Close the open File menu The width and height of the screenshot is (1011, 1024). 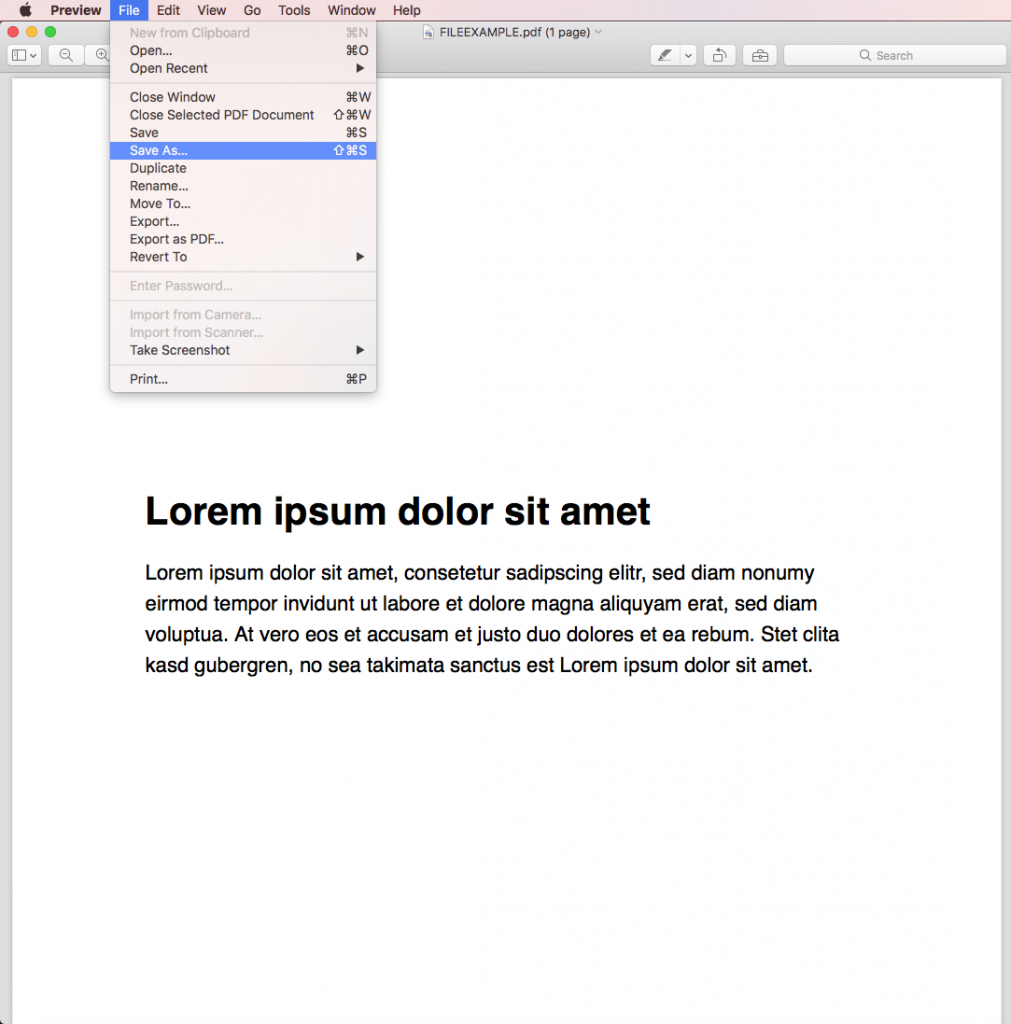(129, 10)
